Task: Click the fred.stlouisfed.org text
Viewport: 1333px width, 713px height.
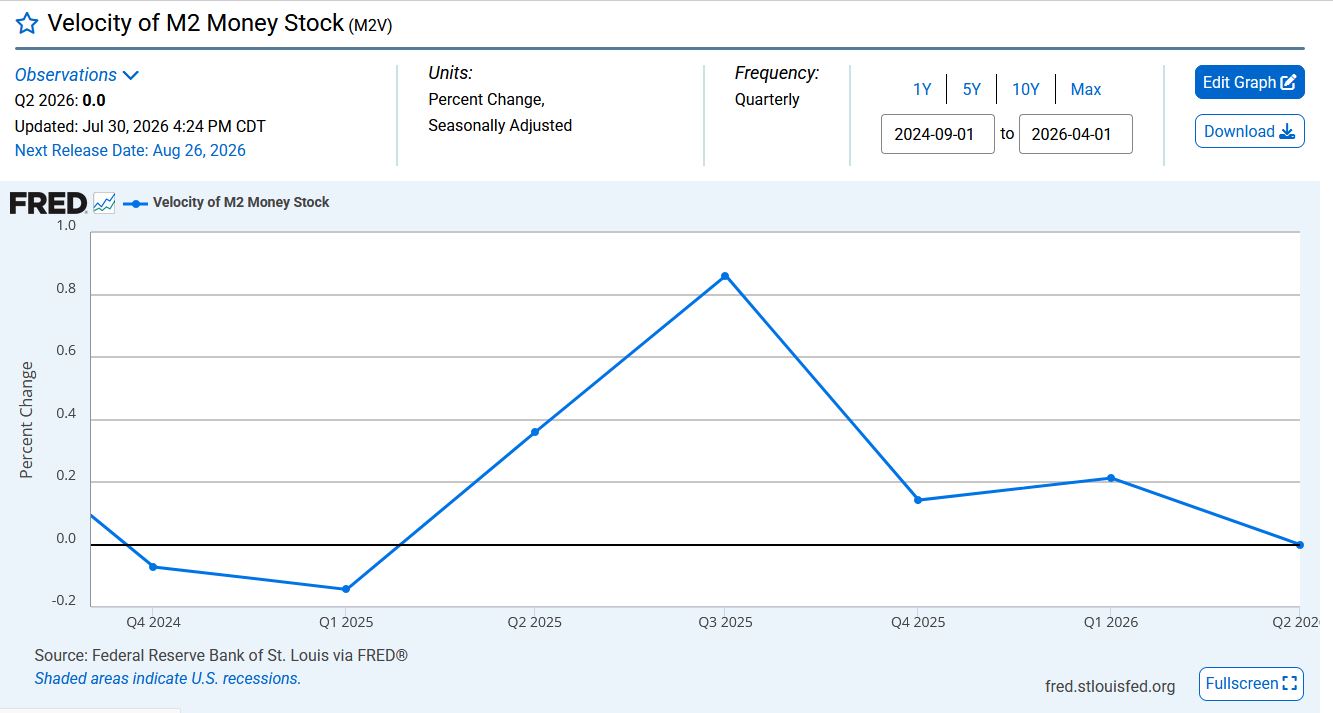Action: tap(1110, 686)
